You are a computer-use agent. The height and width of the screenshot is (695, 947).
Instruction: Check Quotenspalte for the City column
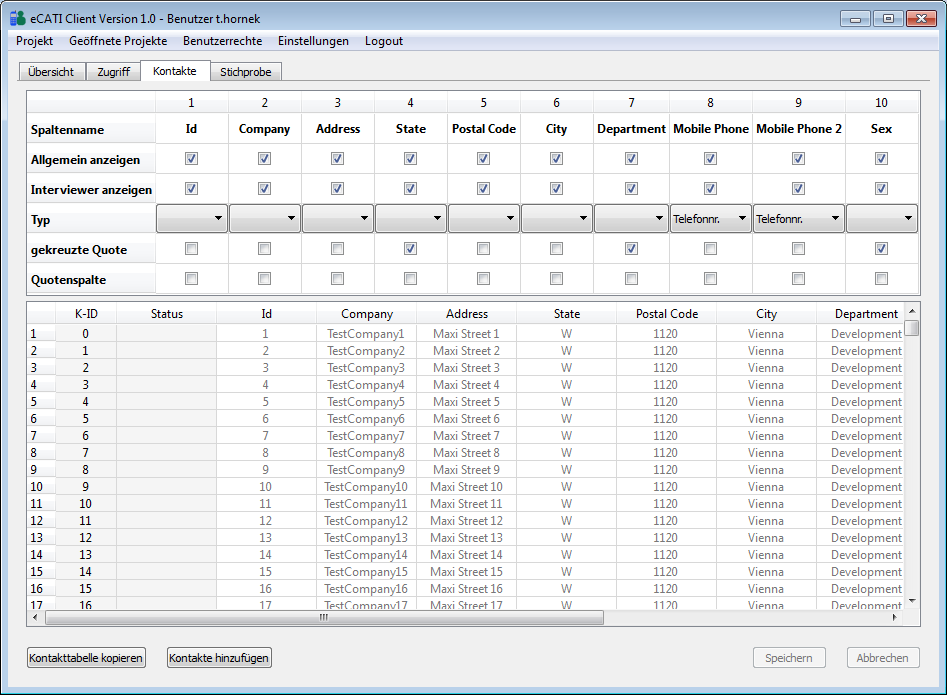click(x=557, y=278)
